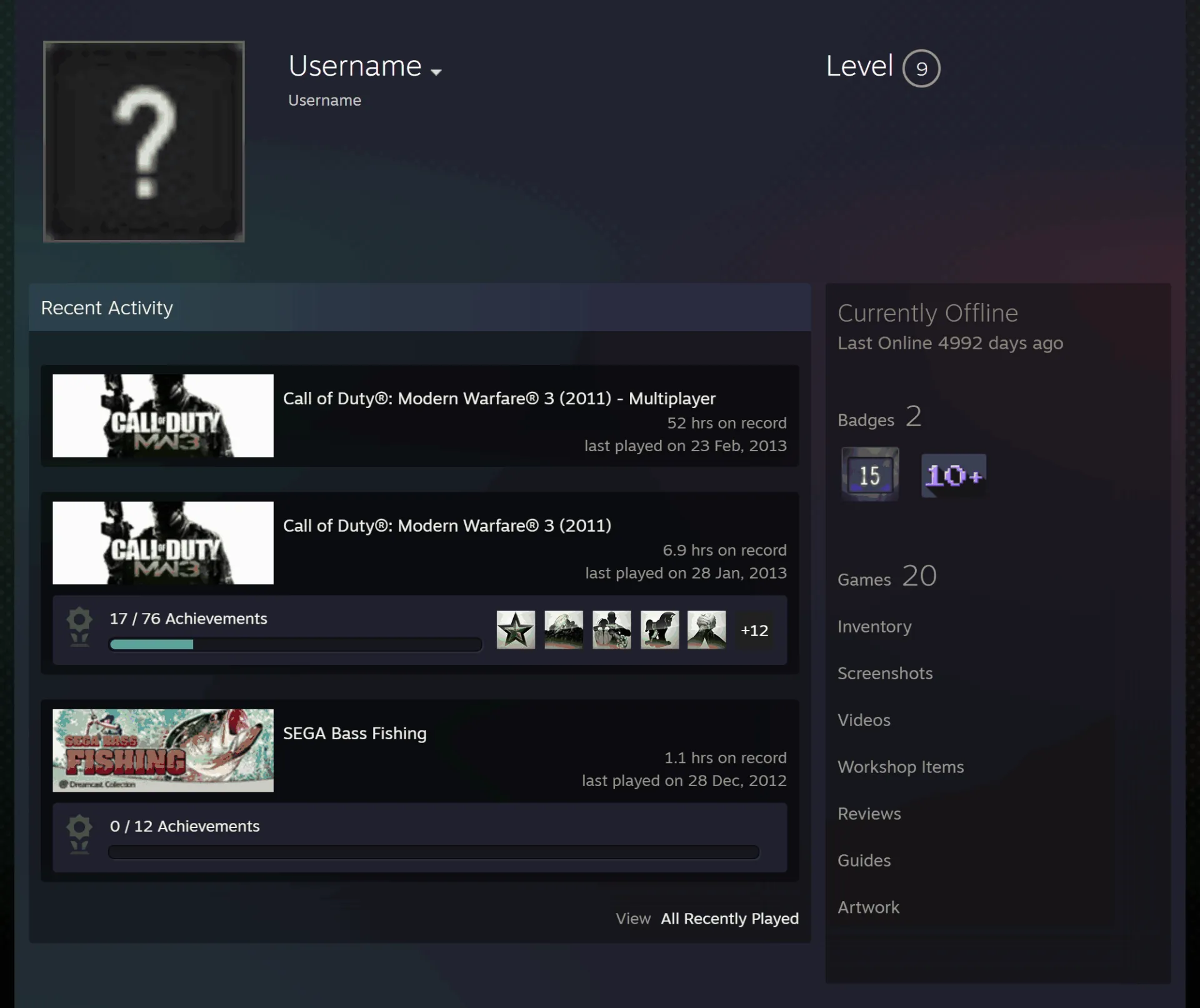Click the '52 hrs on record' text
The width and height of the screenshot is (1200, 1008).
tap(727, 423)
